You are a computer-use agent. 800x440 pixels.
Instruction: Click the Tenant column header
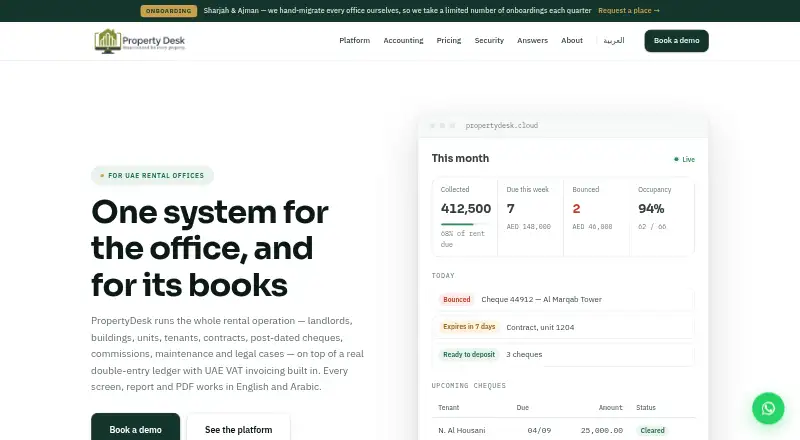click(x=448, y=407)
